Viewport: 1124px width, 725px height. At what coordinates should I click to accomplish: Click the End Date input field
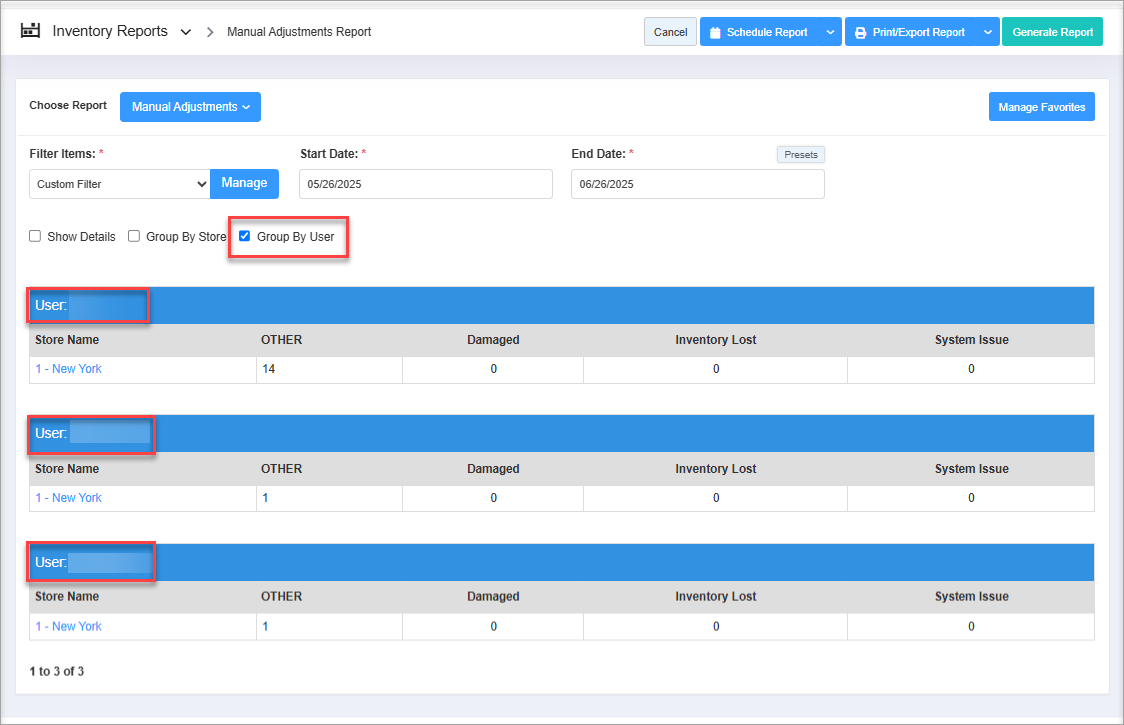[697, 184]
